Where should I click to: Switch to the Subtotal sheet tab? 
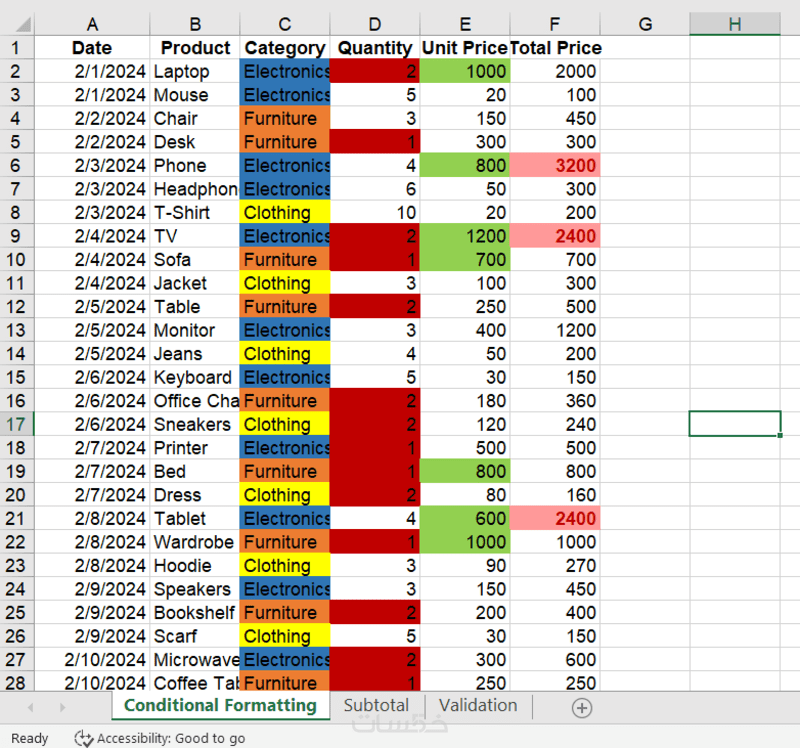click(x=377, y=705)
